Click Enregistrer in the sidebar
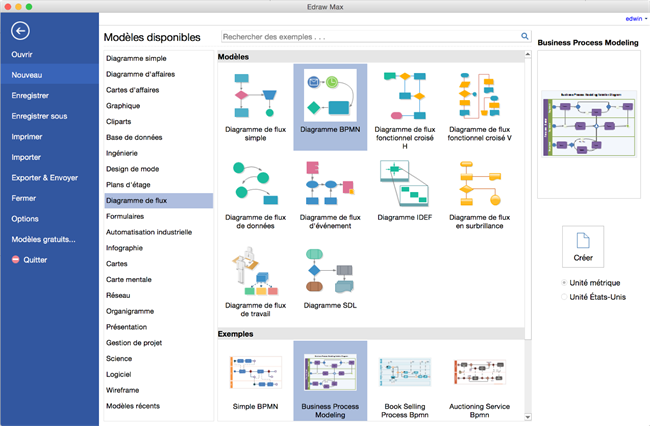This screenshot has height=426, width=650. (x=30, y=95)
